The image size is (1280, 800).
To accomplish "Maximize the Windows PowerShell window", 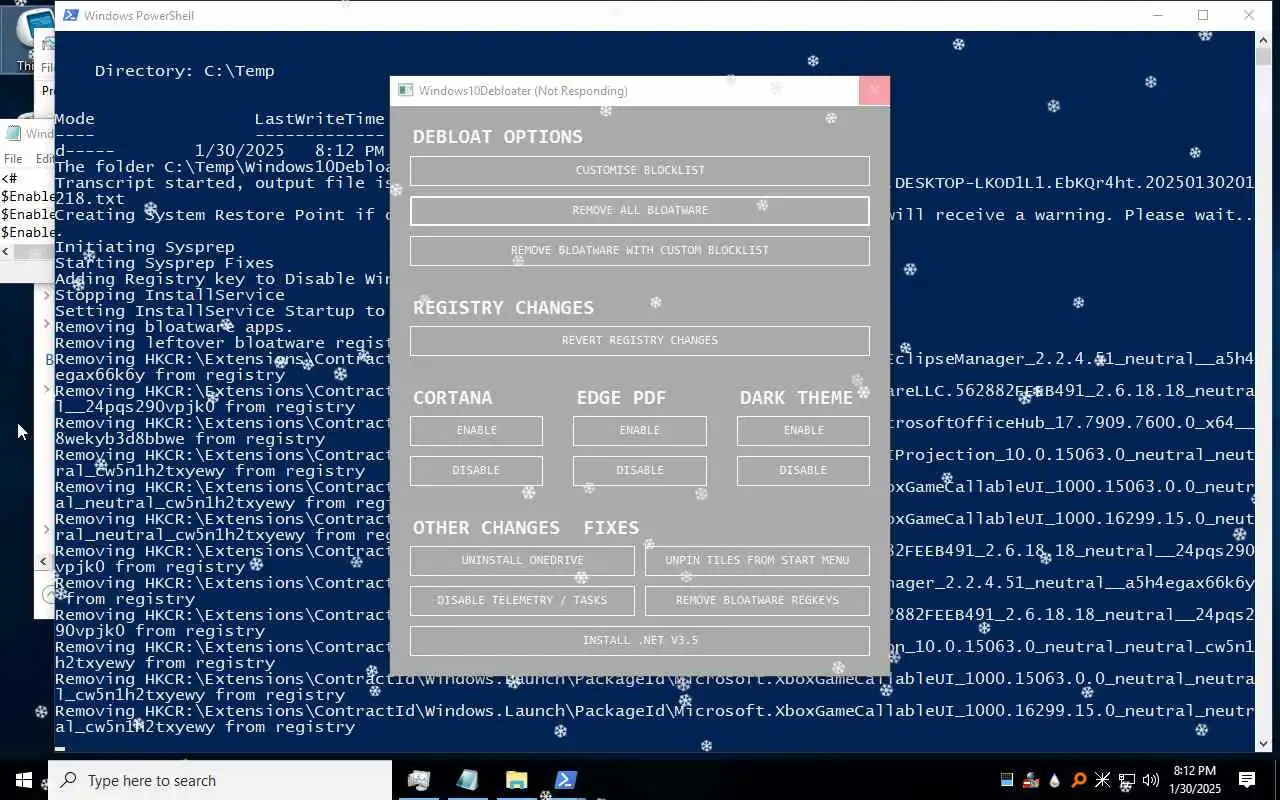I will pyautogui.click(x=1203, y=15).
